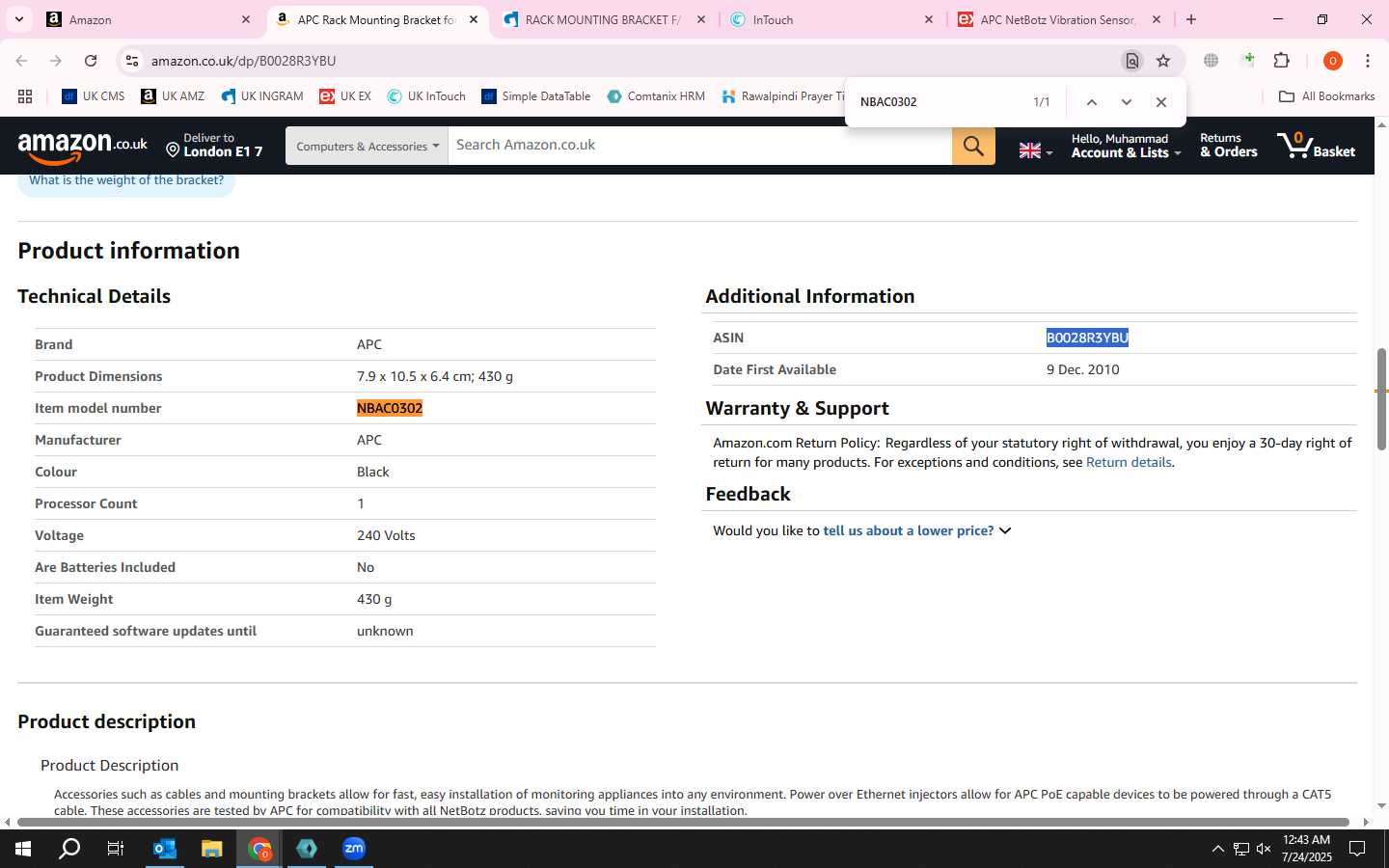1389x868 pixels.
Task: Open UK InTouch bookmark
Action: (425, 96)
